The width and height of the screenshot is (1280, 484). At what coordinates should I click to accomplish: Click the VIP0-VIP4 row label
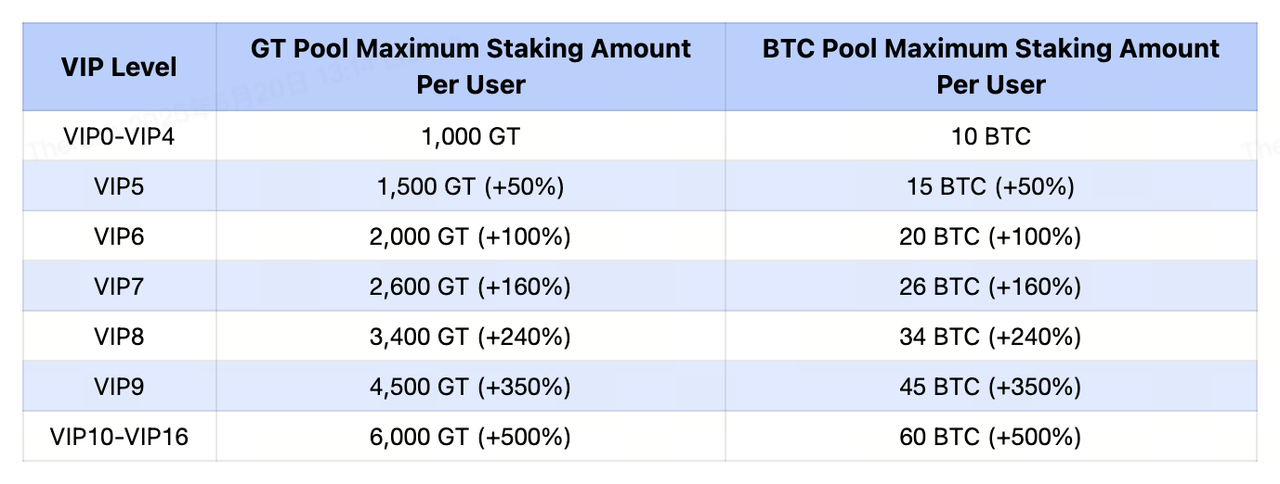pos(119,136)
